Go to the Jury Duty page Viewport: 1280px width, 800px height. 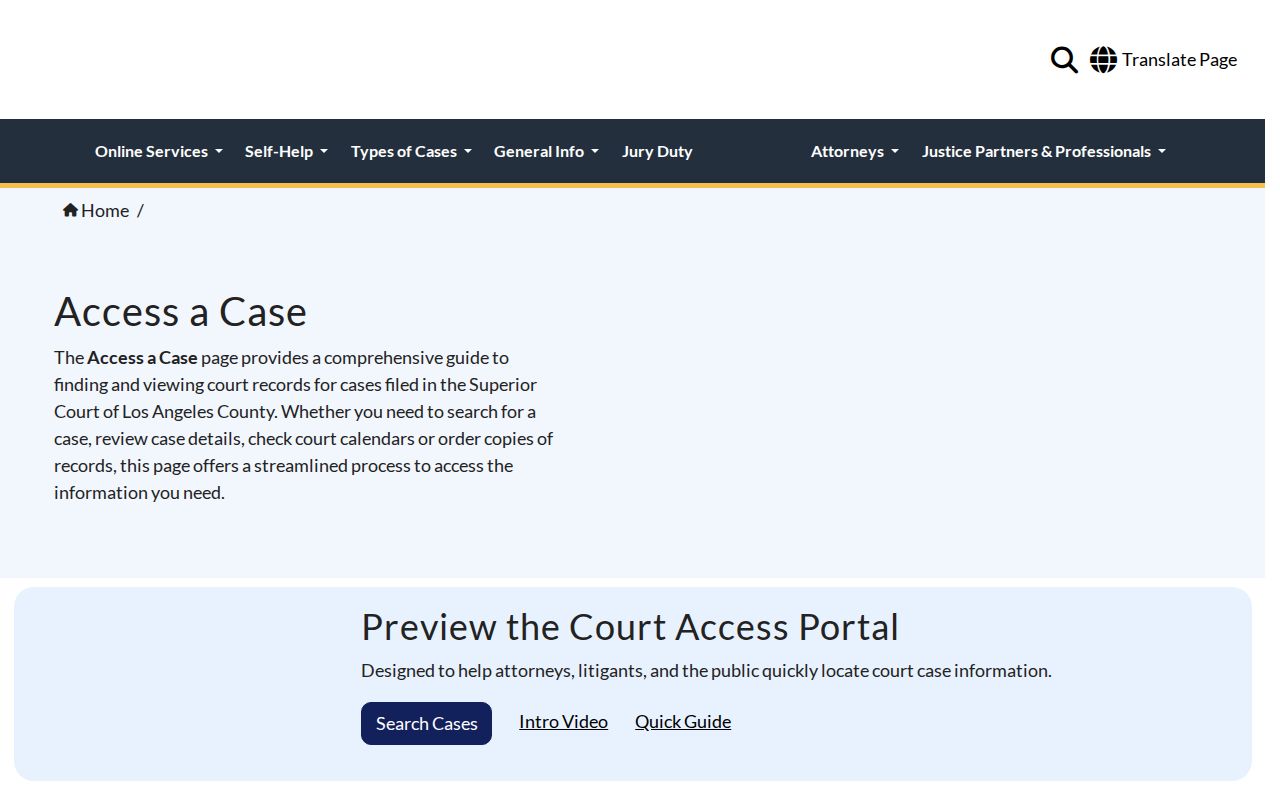657,152
